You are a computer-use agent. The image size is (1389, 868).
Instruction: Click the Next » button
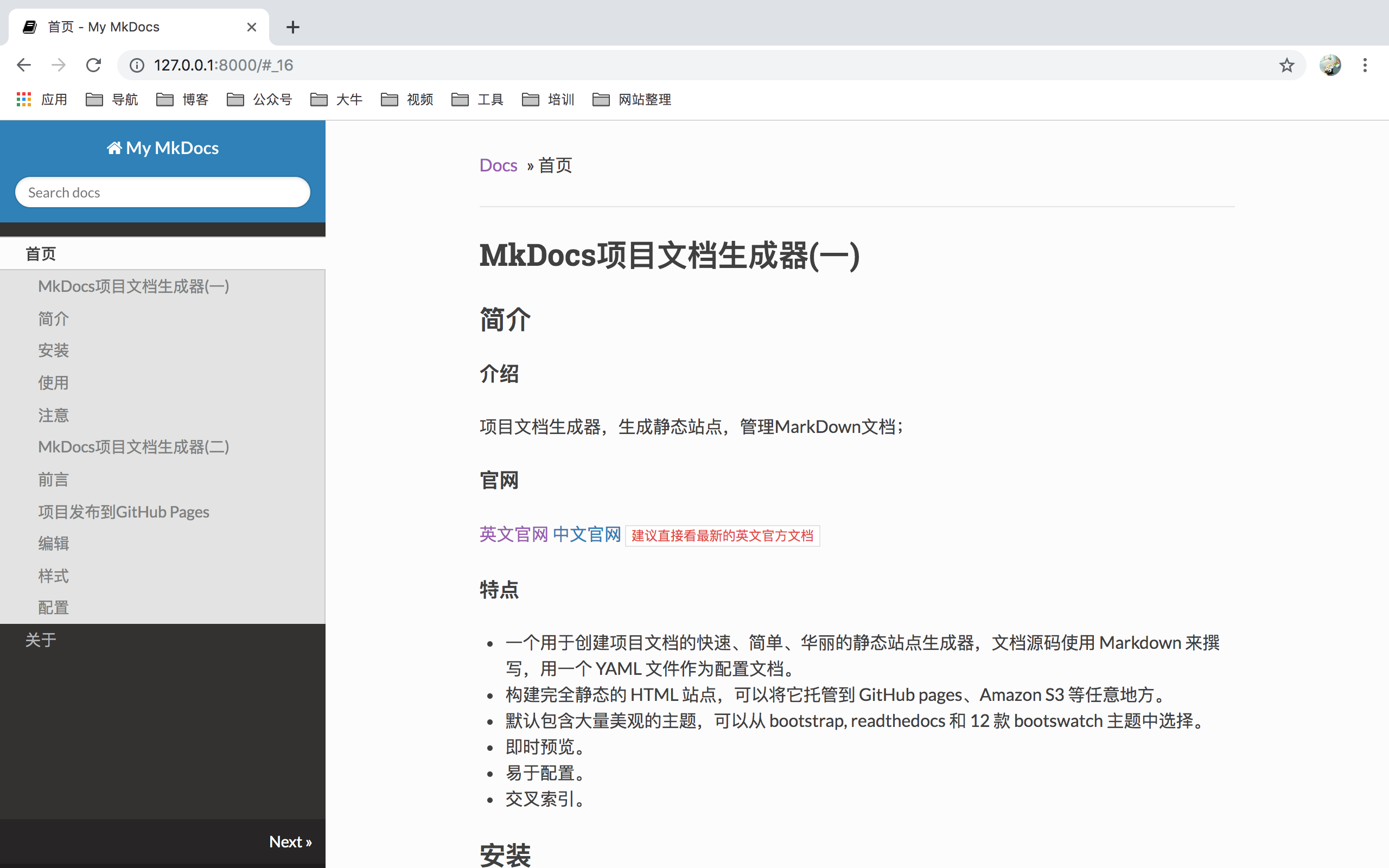coord(290,841)
